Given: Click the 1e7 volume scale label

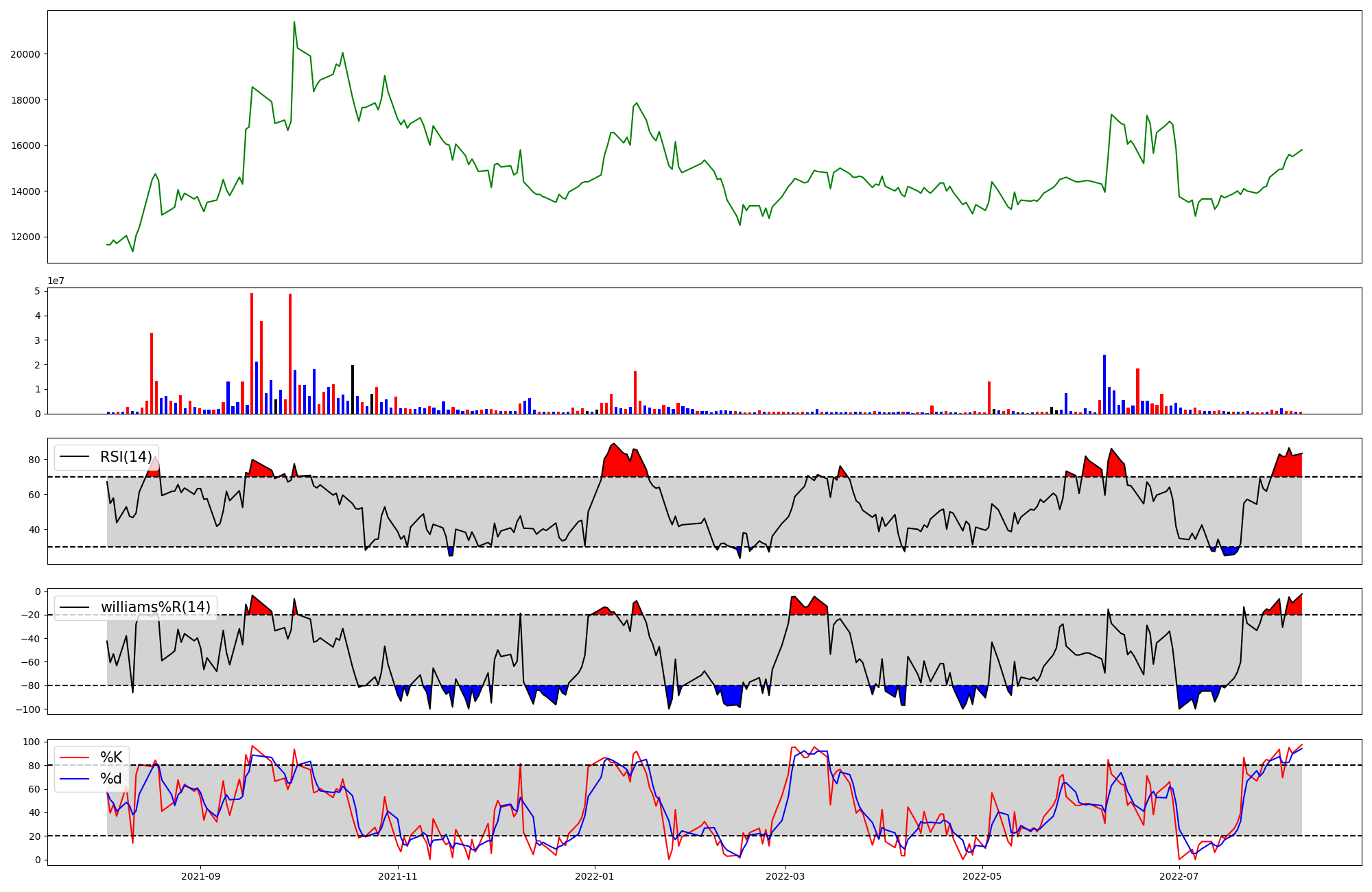Looking at the screenshot, I should [x=56, y=281].
